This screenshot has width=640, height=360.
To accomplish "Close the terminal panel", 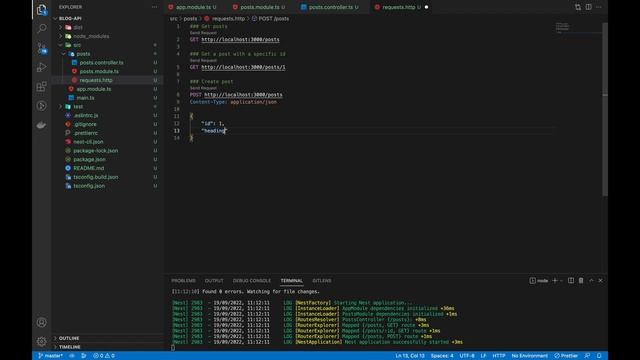I will (600, 280).
